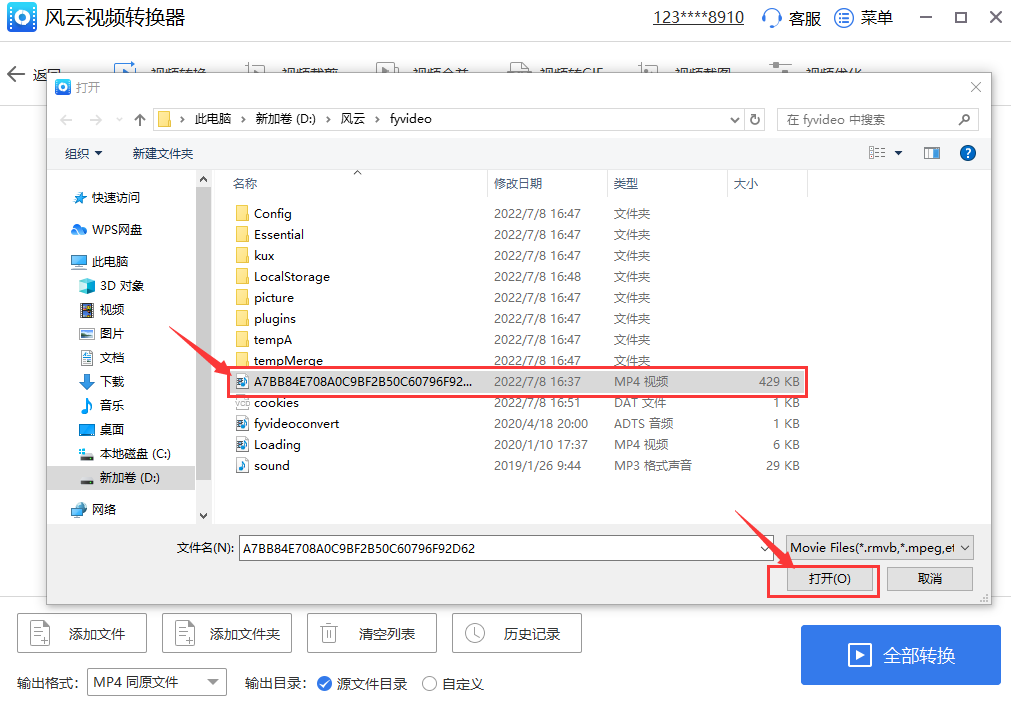The image size is (1011, 702).
Task: Click 新加卷 (D:) breadcrumb in address bar
Action: 285,119
